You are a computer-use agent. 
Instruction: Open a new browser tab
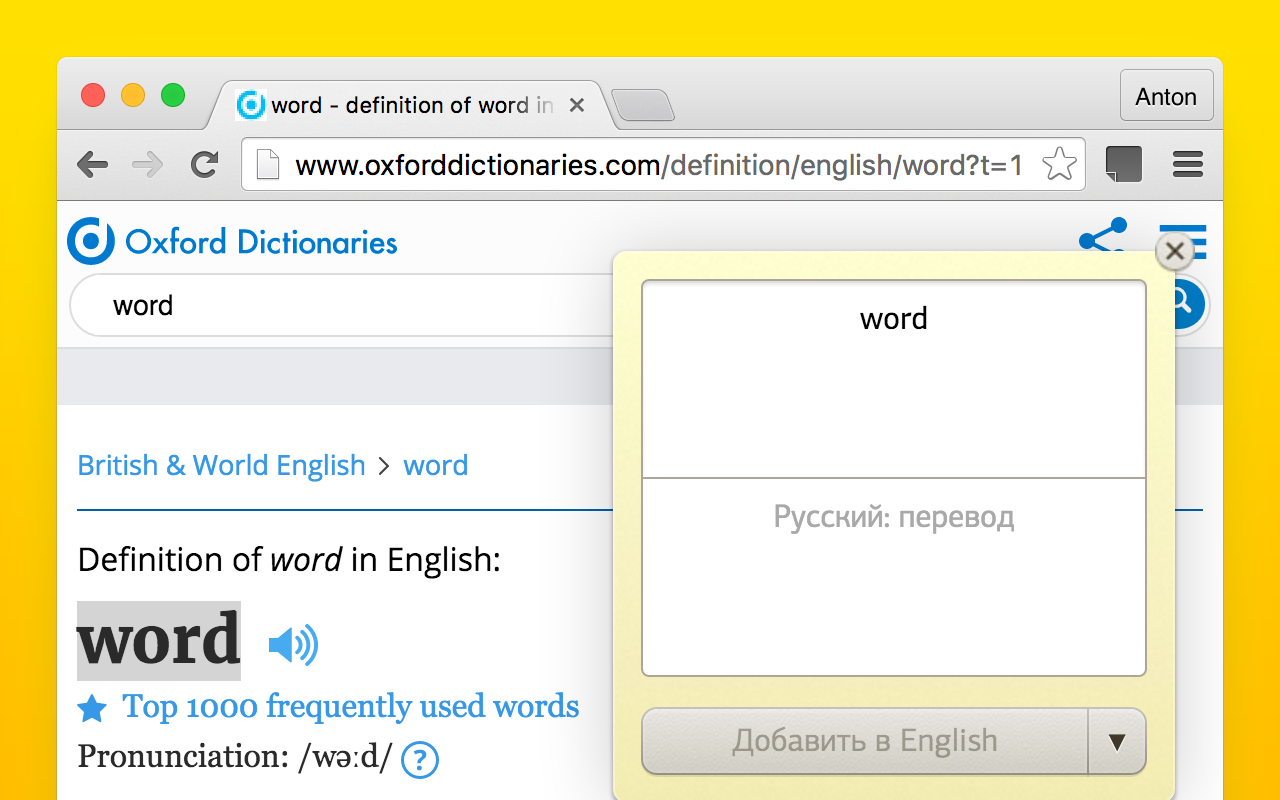[643, 105]
